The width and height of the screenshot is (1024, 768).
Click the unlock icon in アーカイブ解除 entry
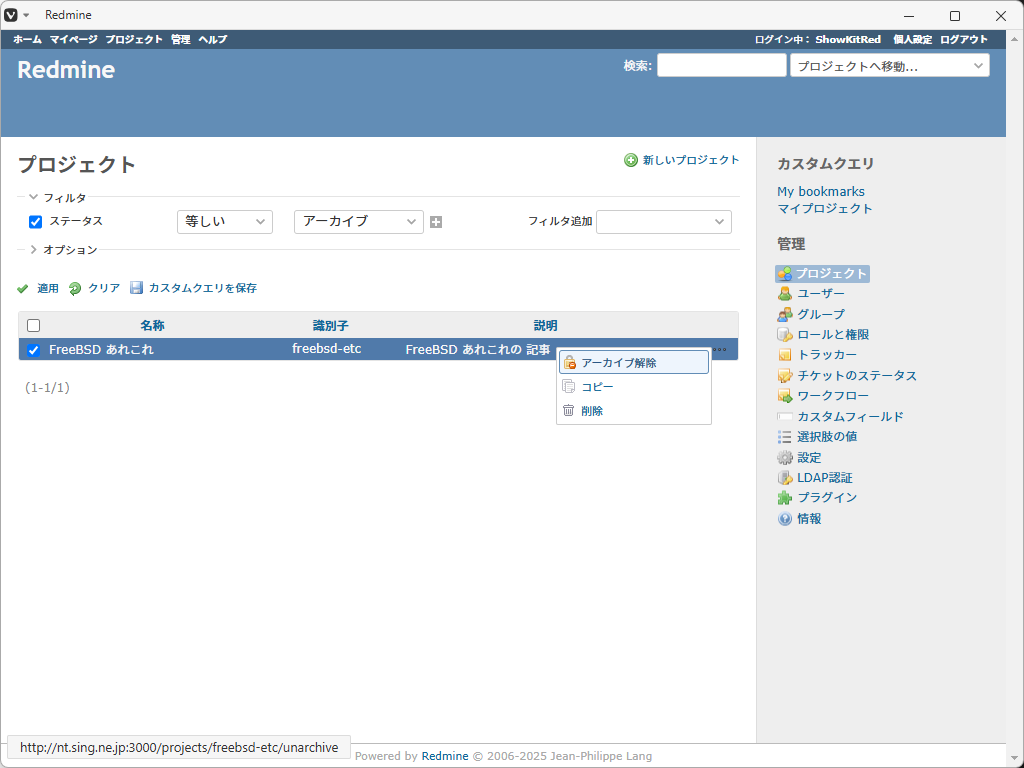pyautogui.click(x=569, y=362)
